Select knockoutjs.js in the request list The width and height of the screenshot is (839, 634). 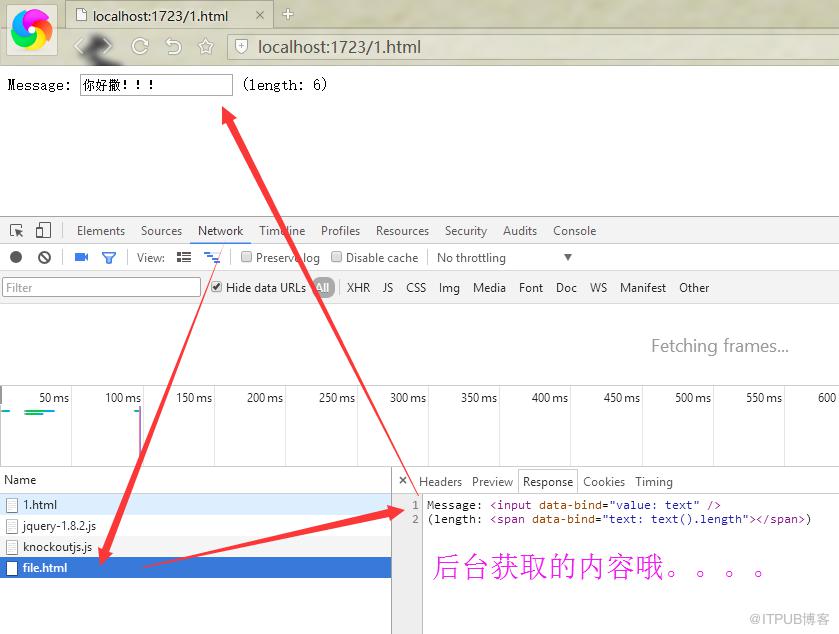point(195,547)
